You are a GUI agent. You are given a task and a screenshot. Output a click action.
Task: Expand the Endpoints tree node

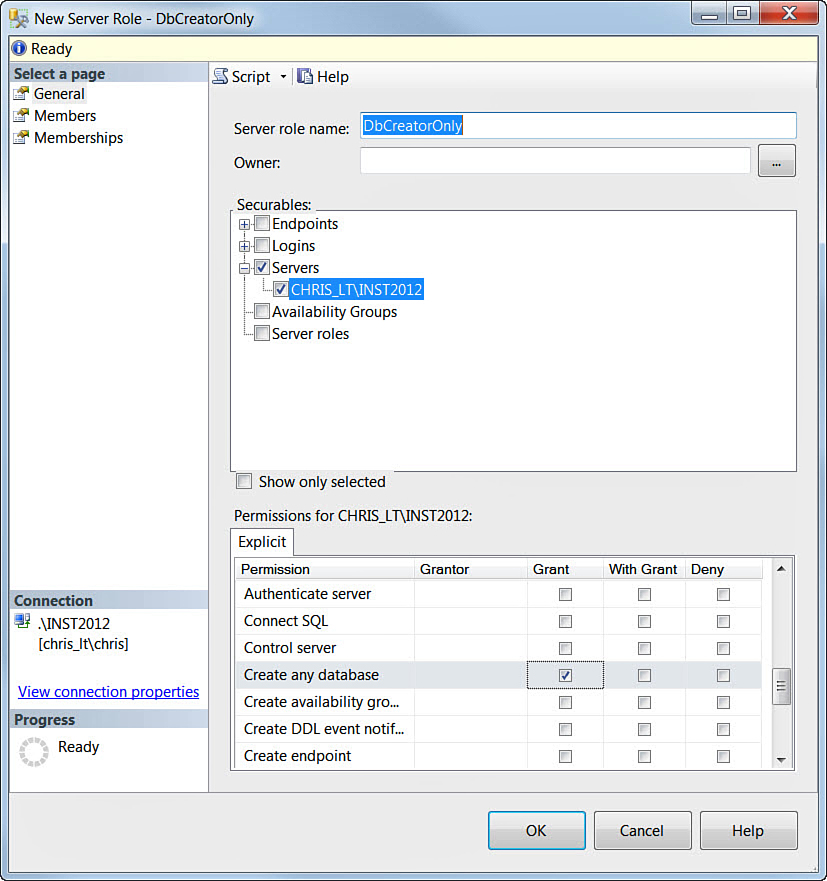pos(244,224)
